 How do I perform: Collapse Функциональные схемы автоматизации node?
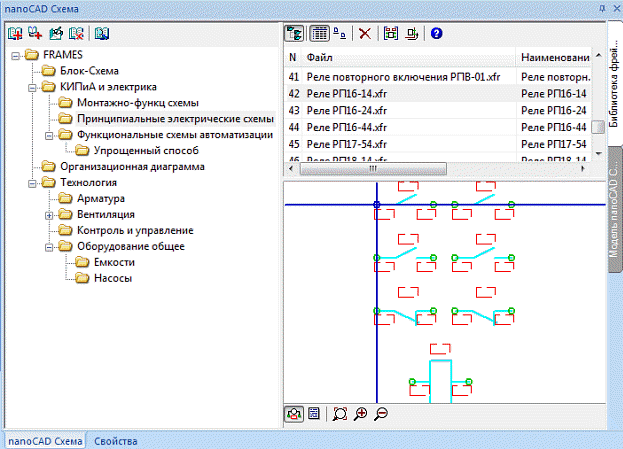point(49,135)
